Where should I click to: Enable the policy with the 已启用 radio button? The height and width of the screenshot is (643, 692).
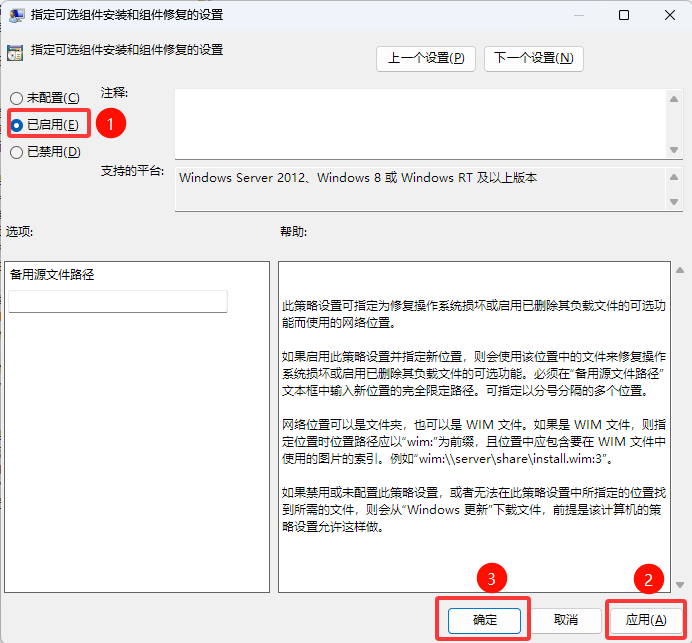[x=16, y=124]
